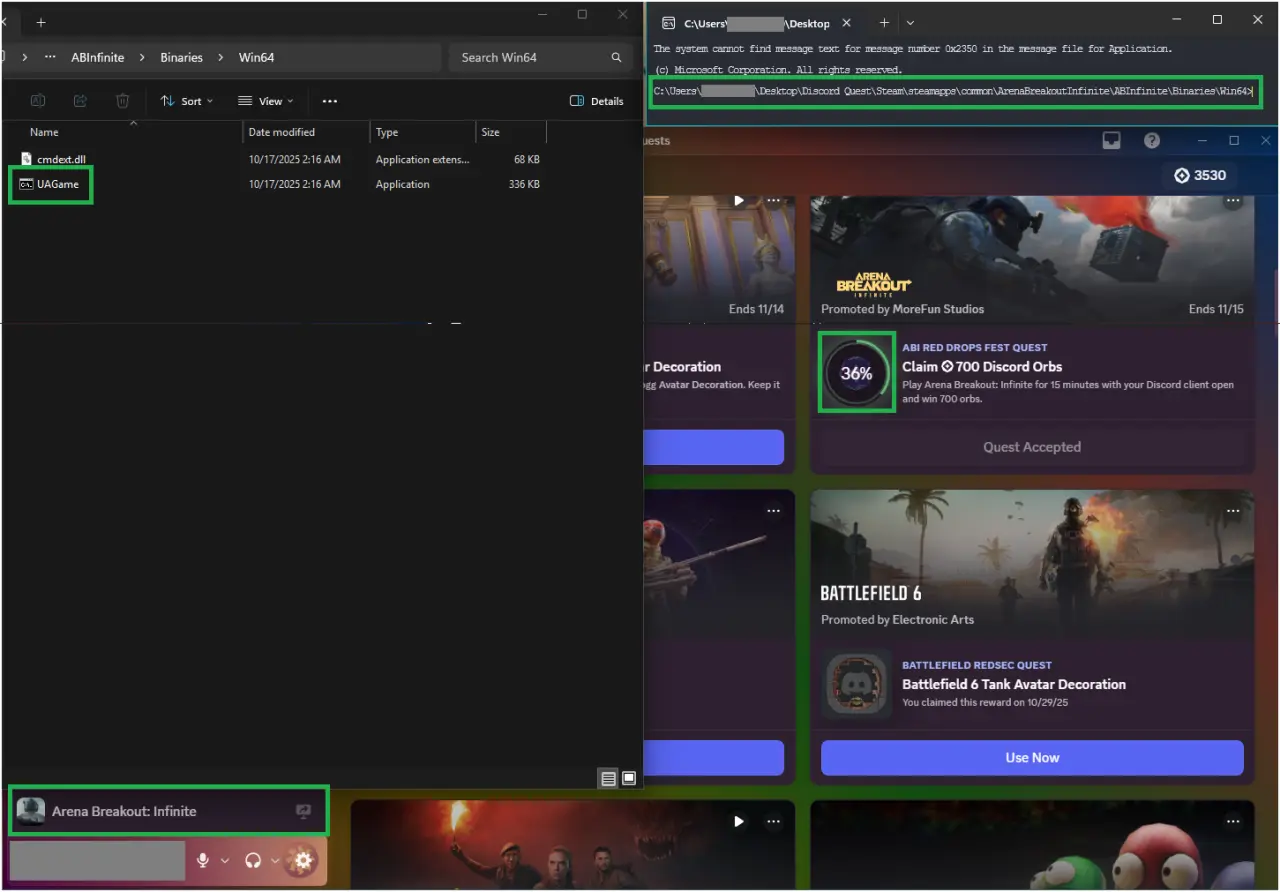Select the C:\Users Desktop terminal tab

pos(757,22)
